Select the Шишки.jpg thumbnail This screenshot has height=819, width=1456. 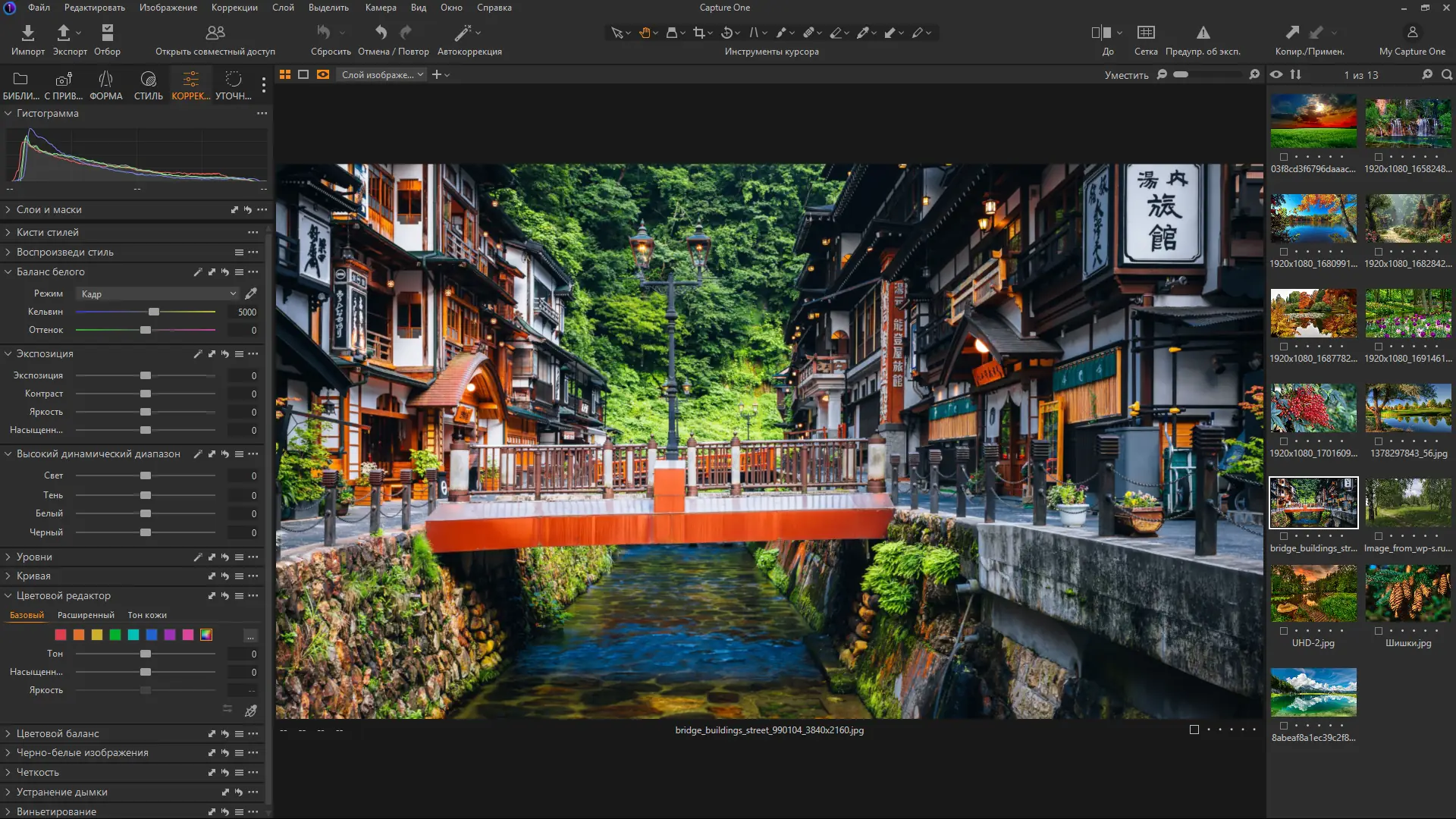pyautogui.click(x=1408, y=594)
